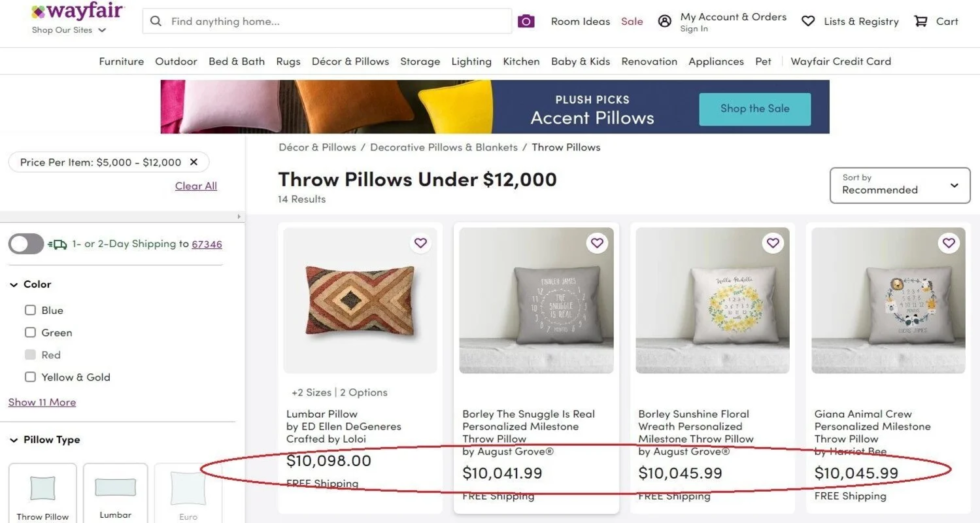
Task: Open the Décor & Pillows menu
Action: (x=350, y=61)
